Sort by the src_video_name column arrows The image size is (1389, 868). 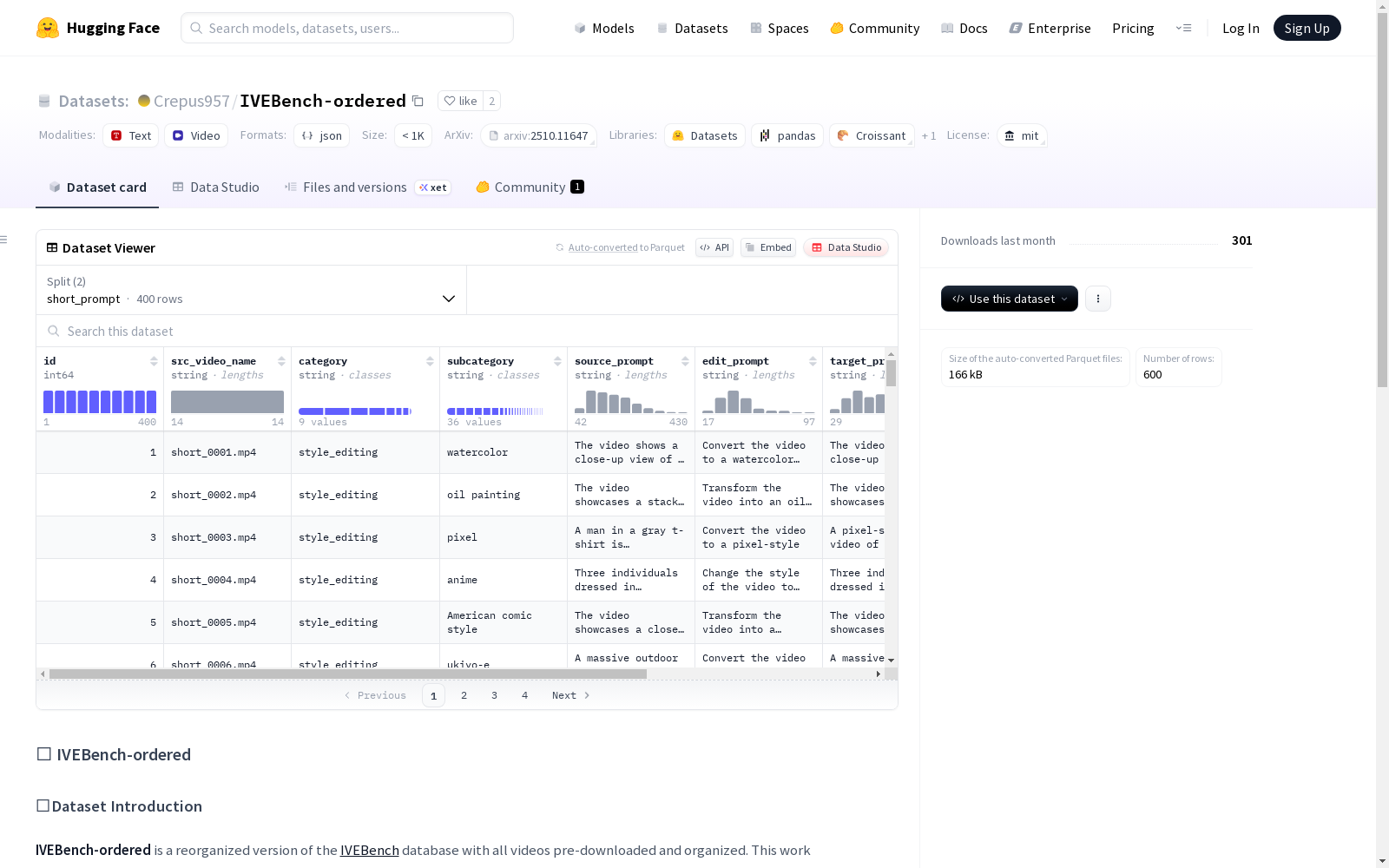point(281,361)
